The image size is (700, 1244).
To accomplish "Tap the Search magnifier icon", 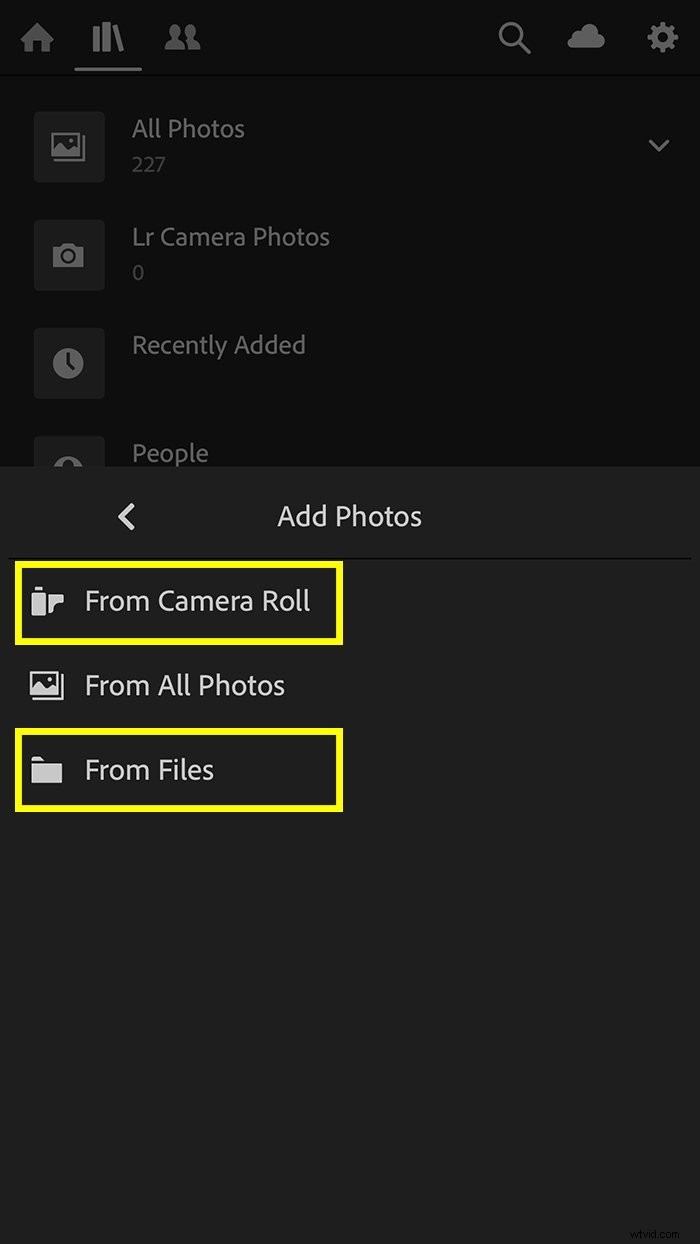I will [514, 38].
